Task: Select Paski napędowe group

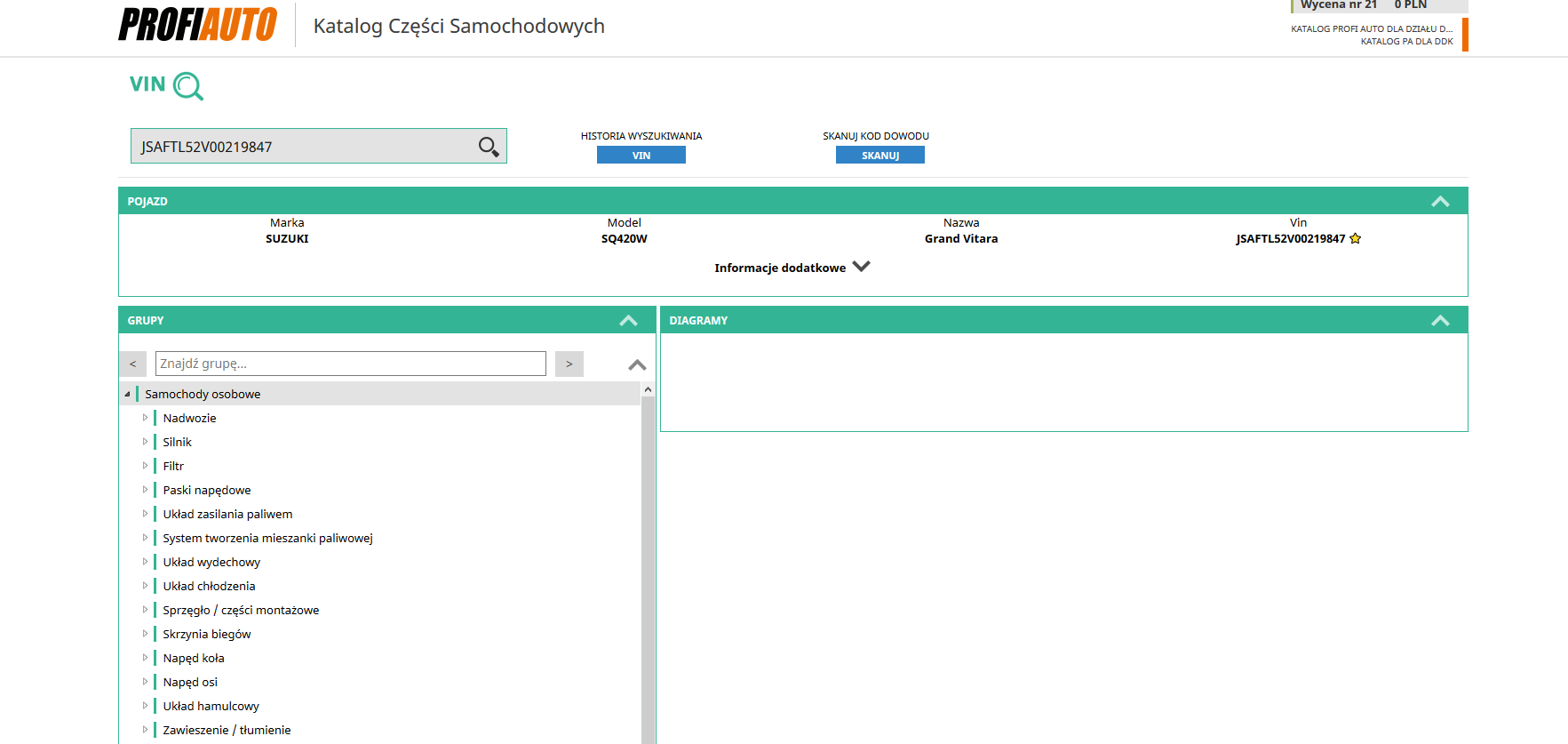Action: tap(207, 490)
